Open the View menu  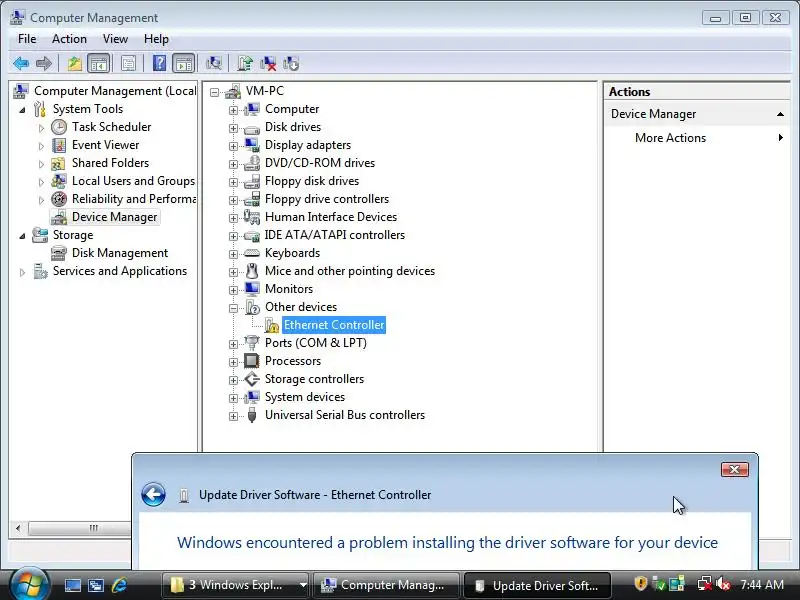115,39
